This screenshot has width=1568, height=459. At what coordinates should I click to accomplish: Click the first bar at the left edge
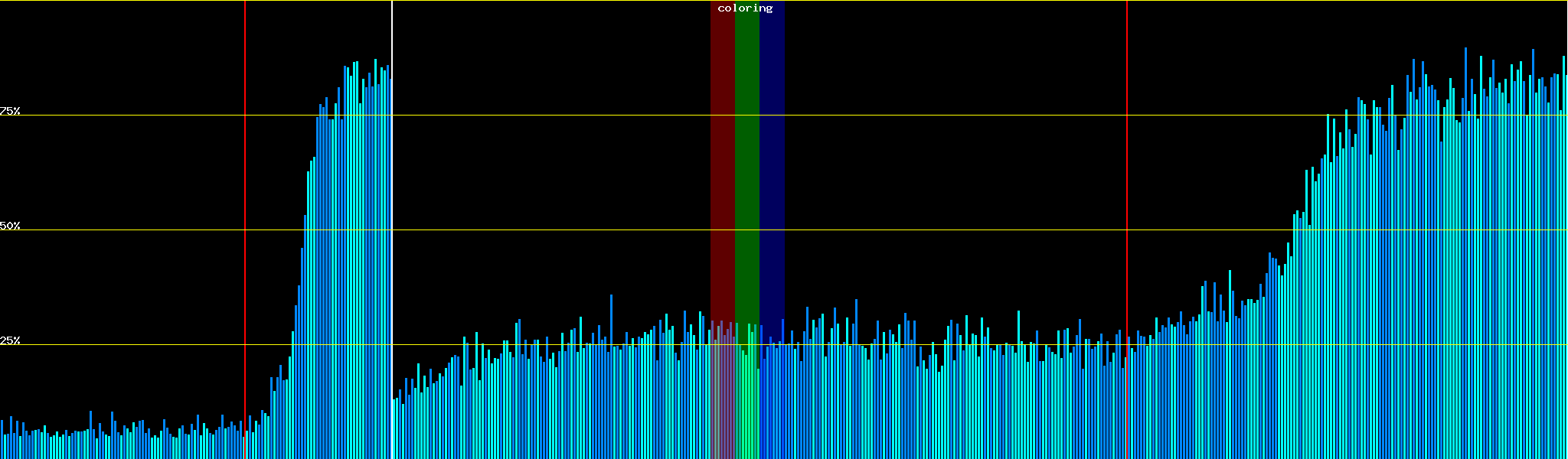coord(2,440)
